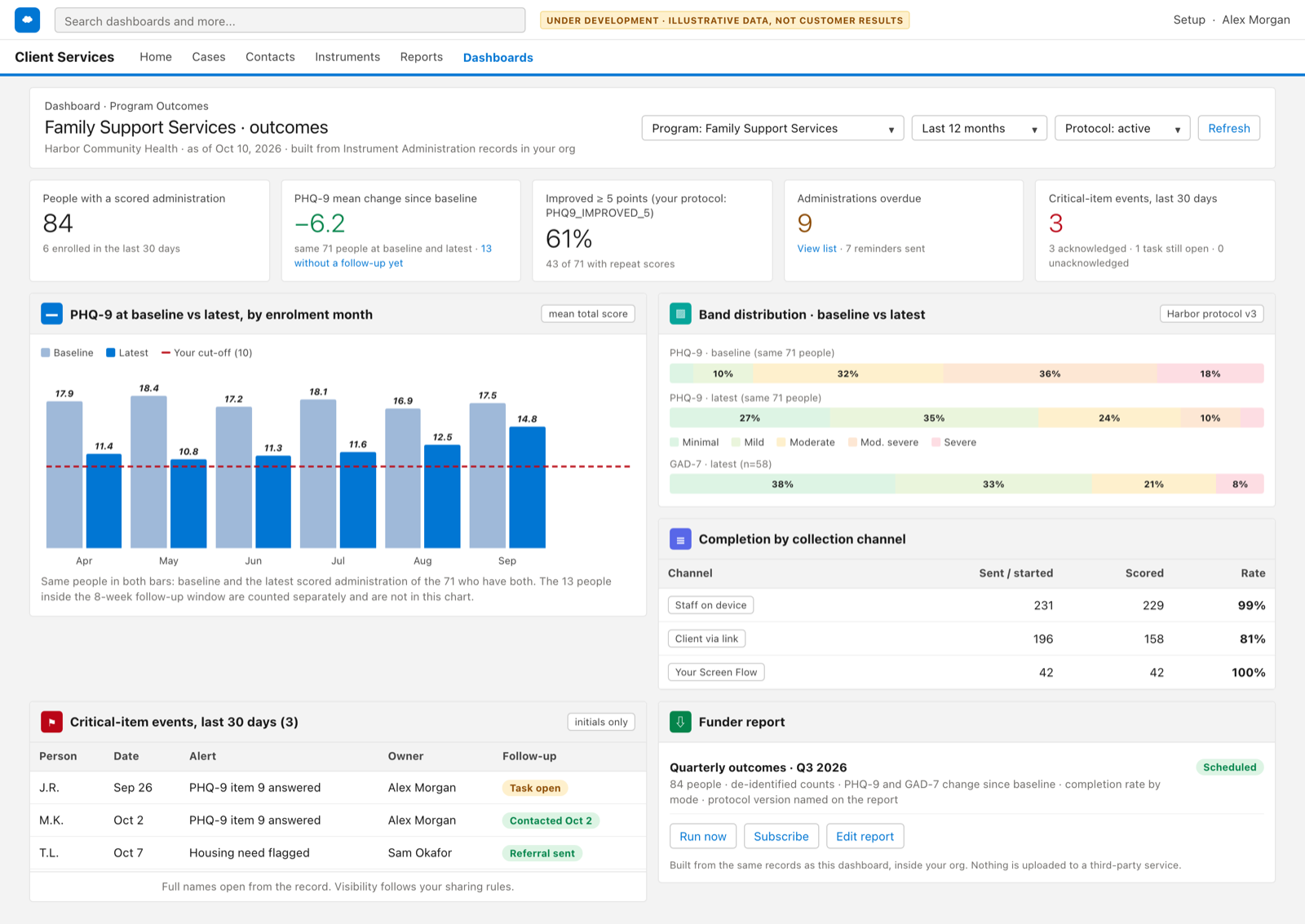Click the Apr Baseline bar labeled 17.9
1305x924 pixels.
64,475
